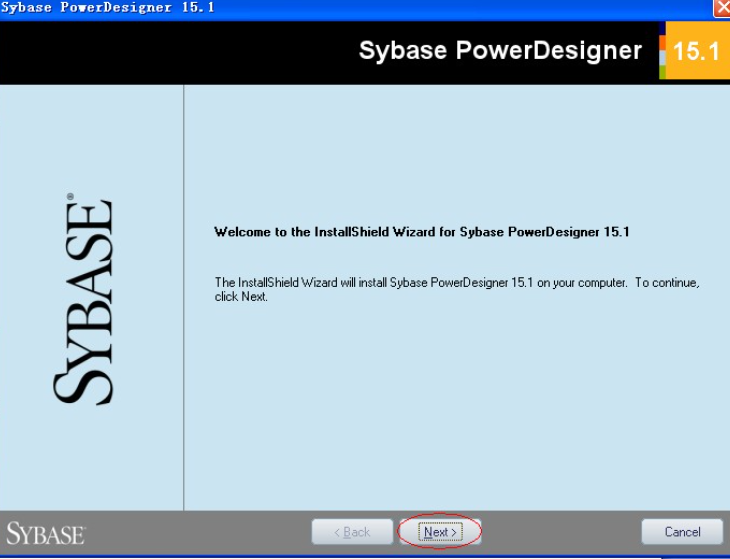Click the orange 15.1 version badge
Screen dimensions: 730x559
[x=696, y=50]
